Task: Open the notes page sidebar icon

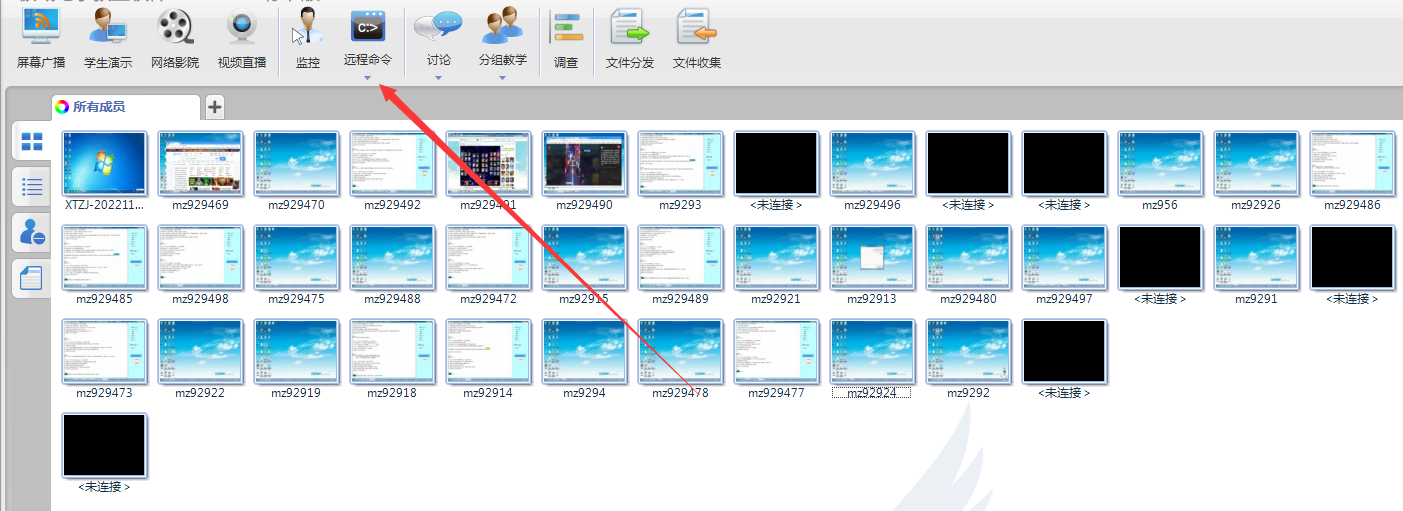Action: pos(32,279)
